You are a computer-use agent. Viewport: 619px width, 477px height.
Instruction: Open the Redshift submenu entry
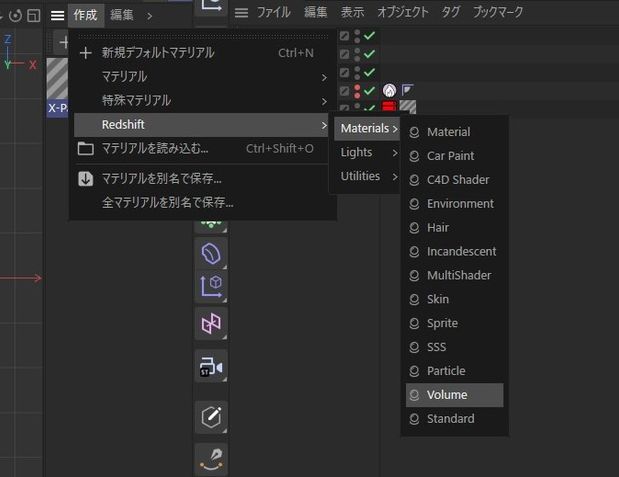pyautogui.click(x=201, y=125)
